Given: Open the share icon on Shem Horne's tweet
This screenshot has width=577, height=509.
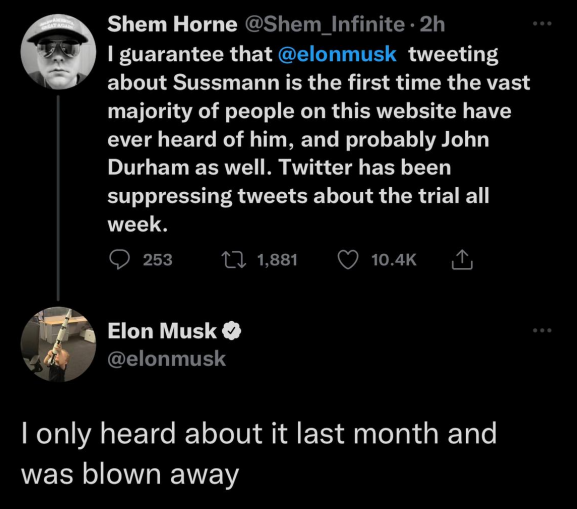Looking at the screenshot, I should [x=462, y=259].
